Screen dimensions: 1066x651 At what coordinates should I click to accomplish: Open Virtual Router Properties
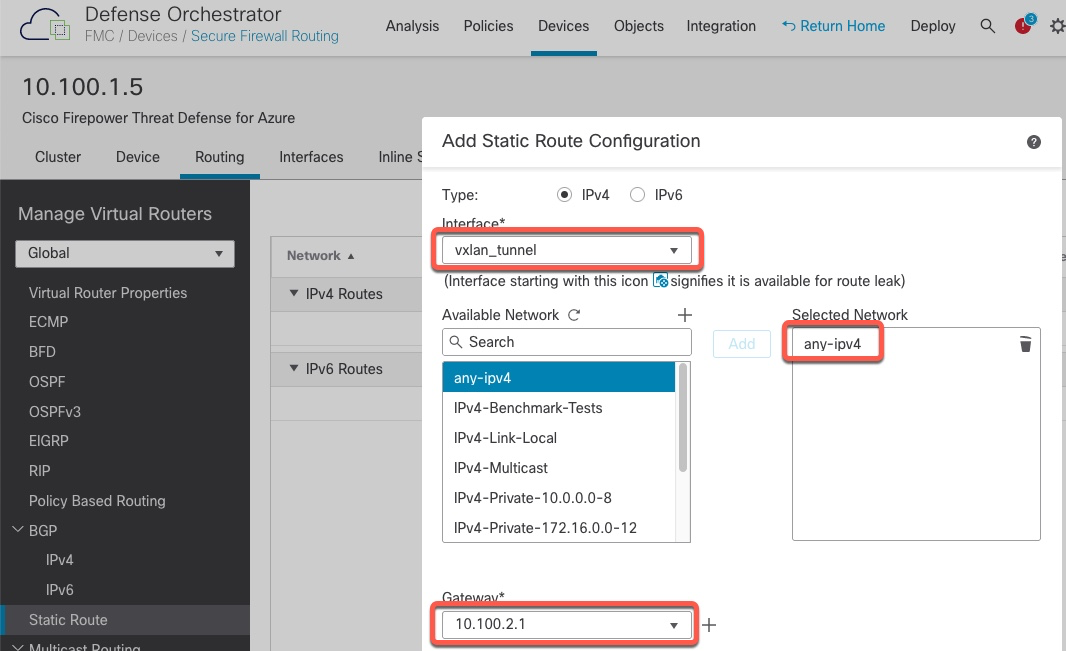coord(107,293)
